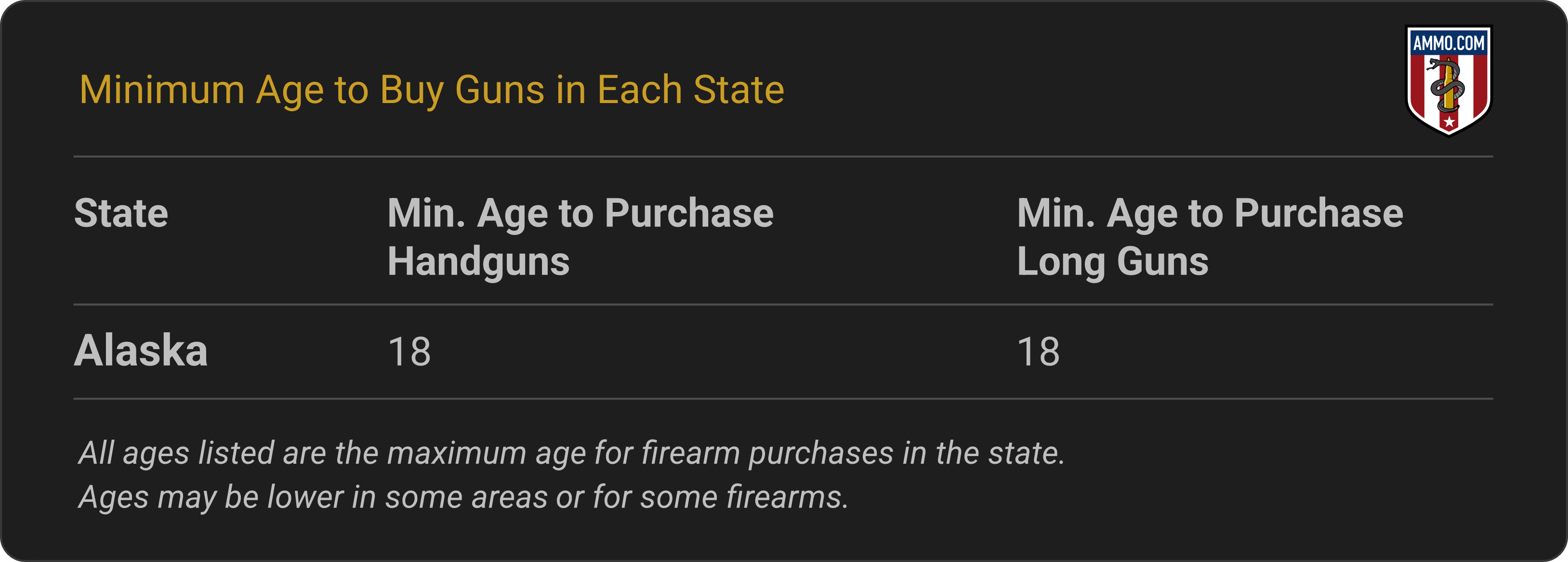Select the Alaska row label
This screenshot has width=1568, height=562.
pyautogui.click(x=141, y=351)
